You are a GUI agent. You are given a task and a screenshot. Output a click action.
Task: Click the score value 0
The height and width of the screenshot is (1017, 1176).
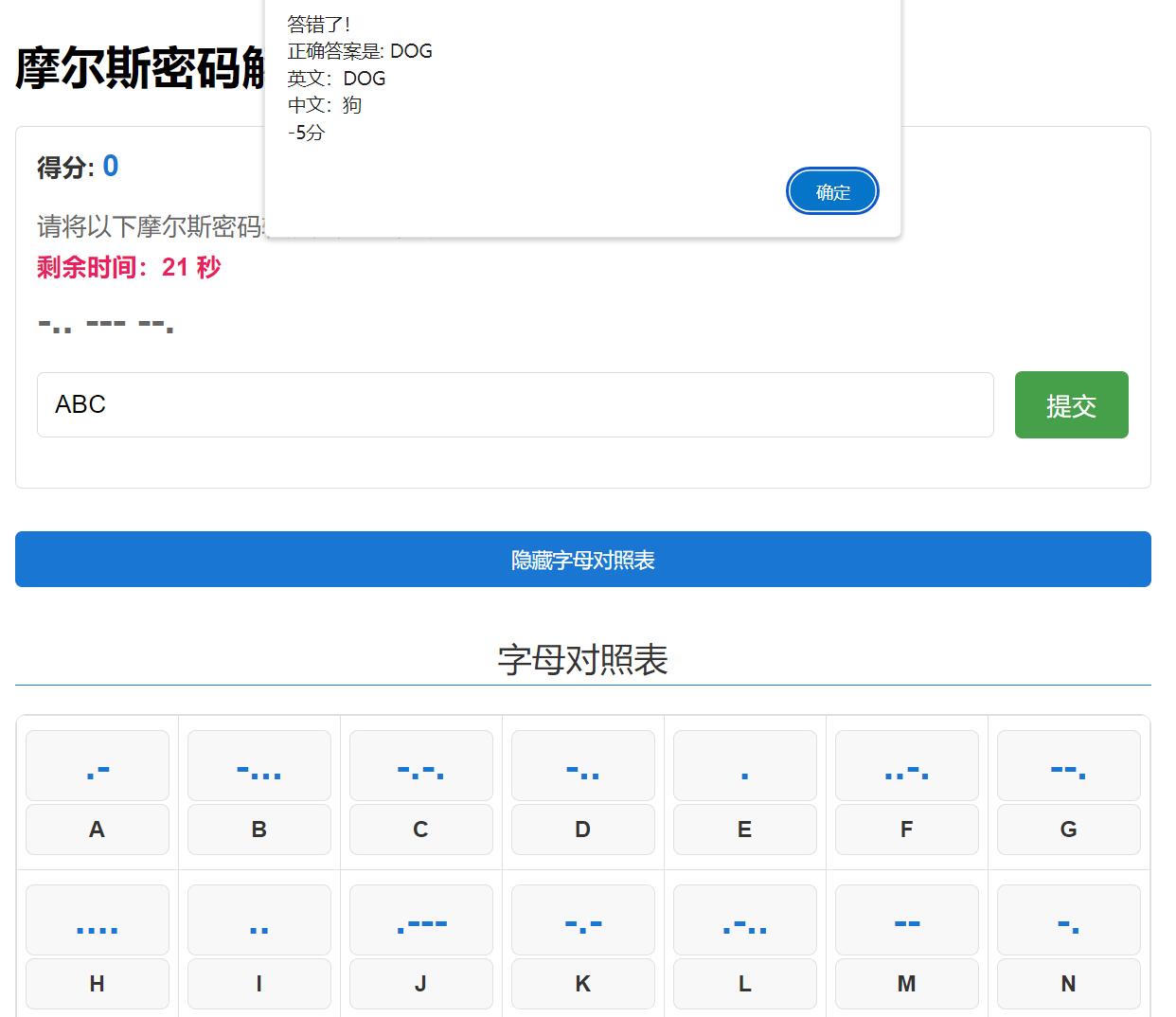[x=111, y=167]
